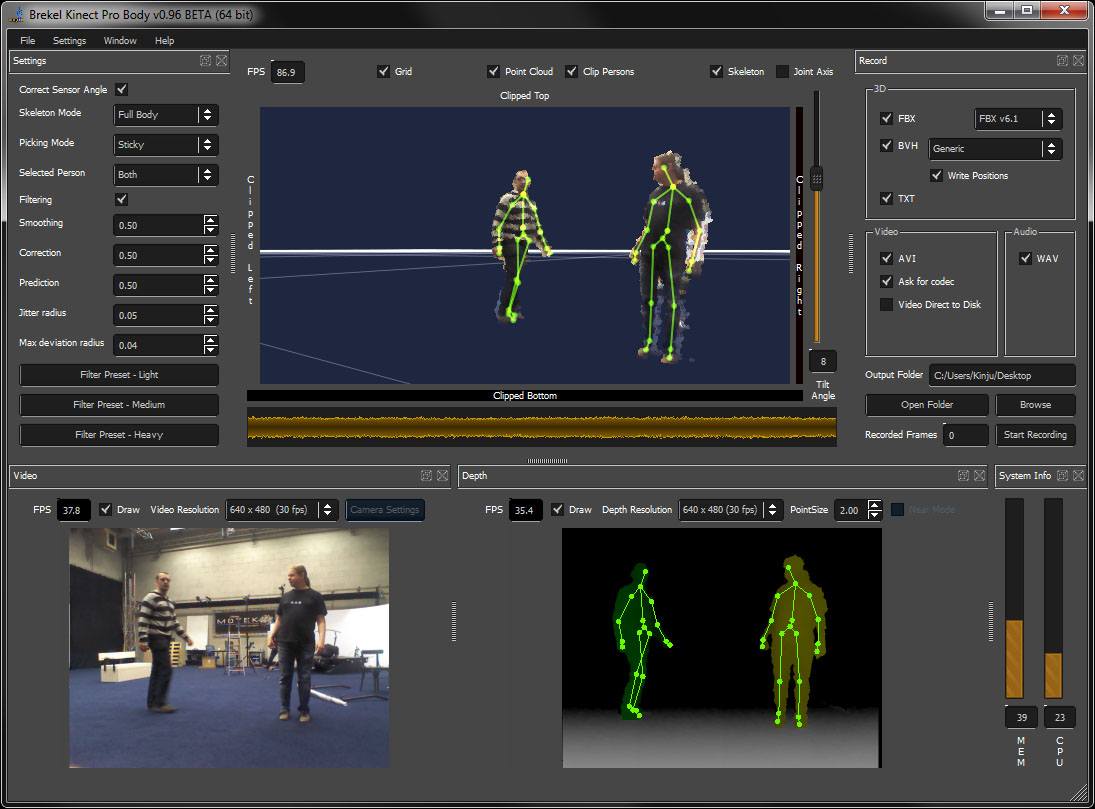Click the Tilt Angle slider handle
The height and width of the screenshot is (809, 1095).
[x=817, y=179]
